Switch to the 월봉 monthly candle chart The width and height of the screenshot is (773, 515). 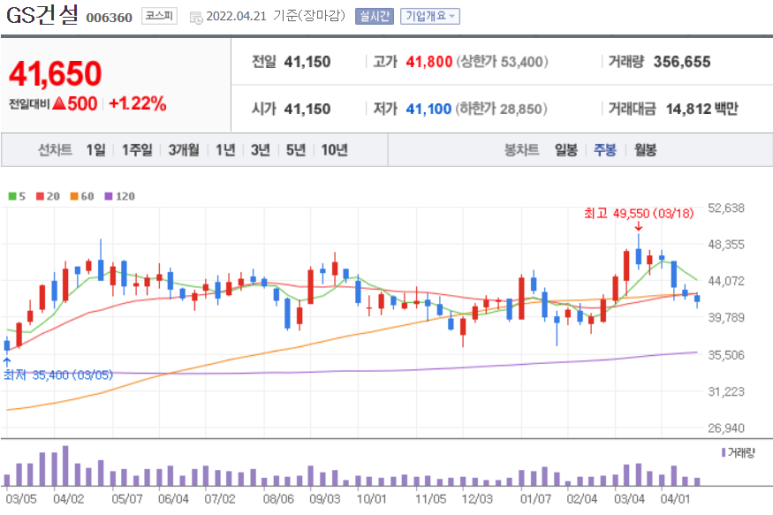[x=645, y=150]
